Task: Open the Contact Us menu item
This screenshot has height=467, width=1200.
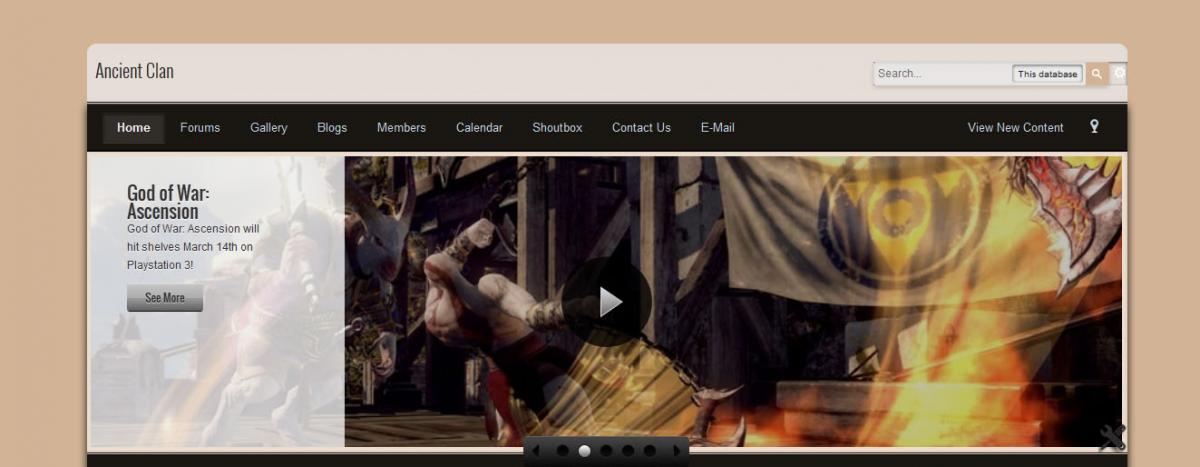Action: (641, 128)
